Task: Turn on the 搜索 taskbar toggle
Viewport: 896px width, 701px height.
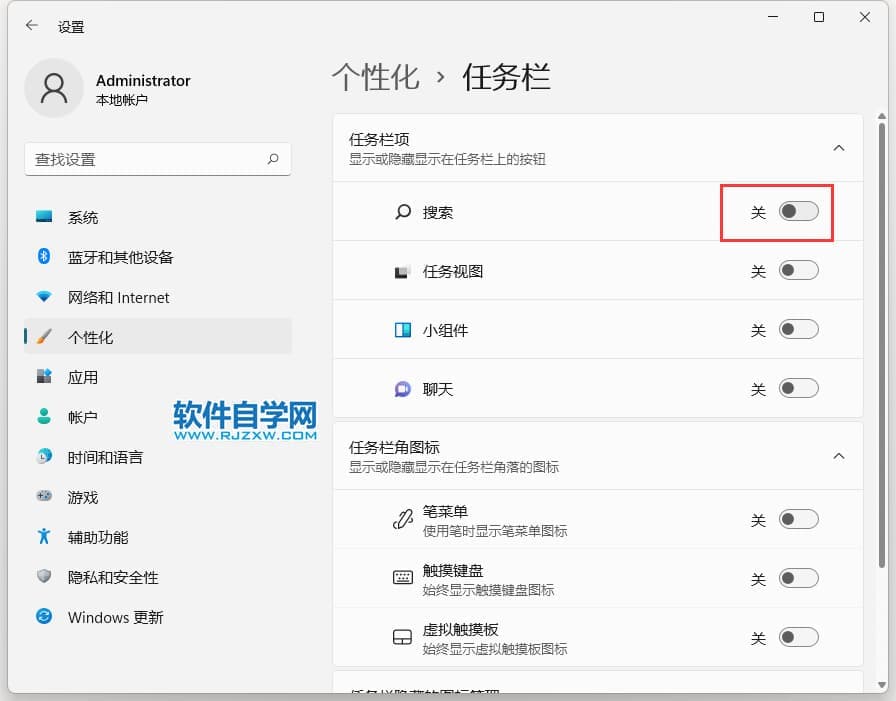Action: click(x=798, y=212)
